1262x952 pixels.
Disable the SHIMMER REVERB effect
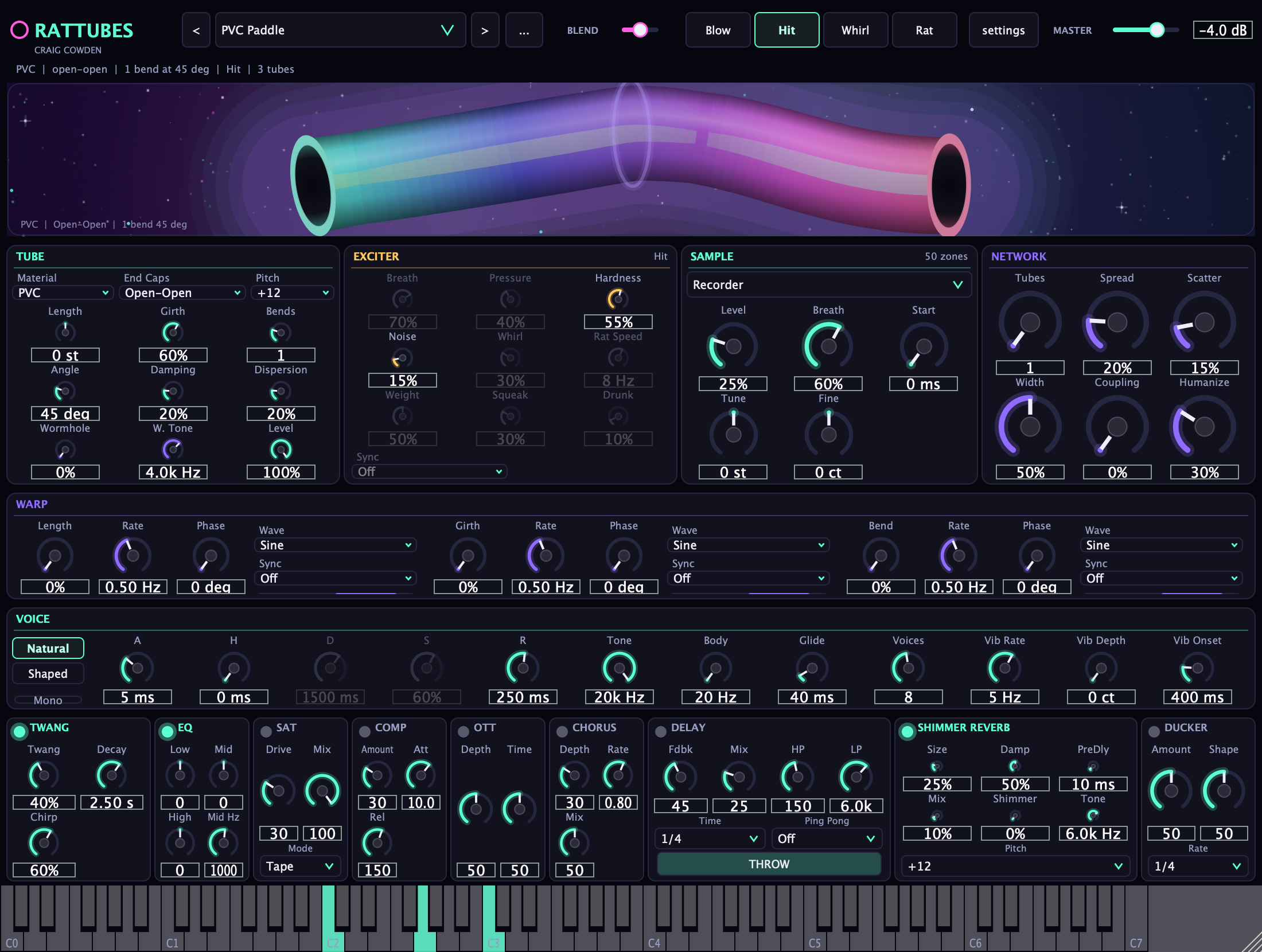point(907,731)
